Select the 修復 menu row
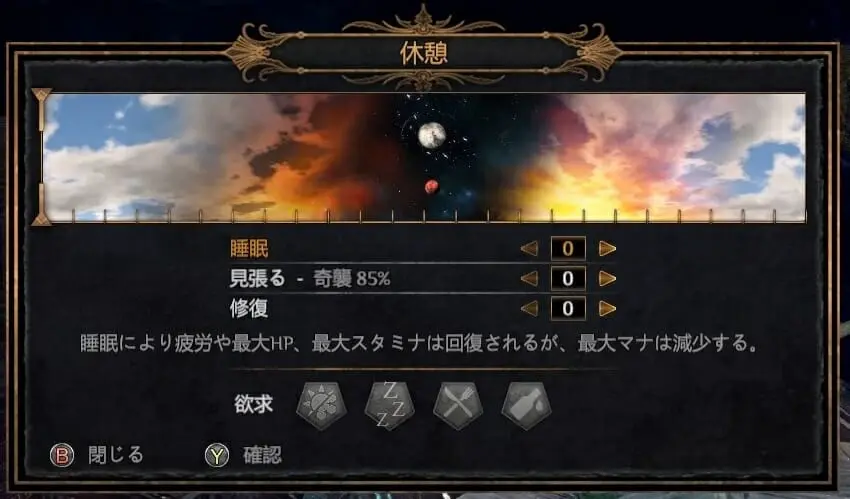The image size is (850, 499). coord(423,308)
